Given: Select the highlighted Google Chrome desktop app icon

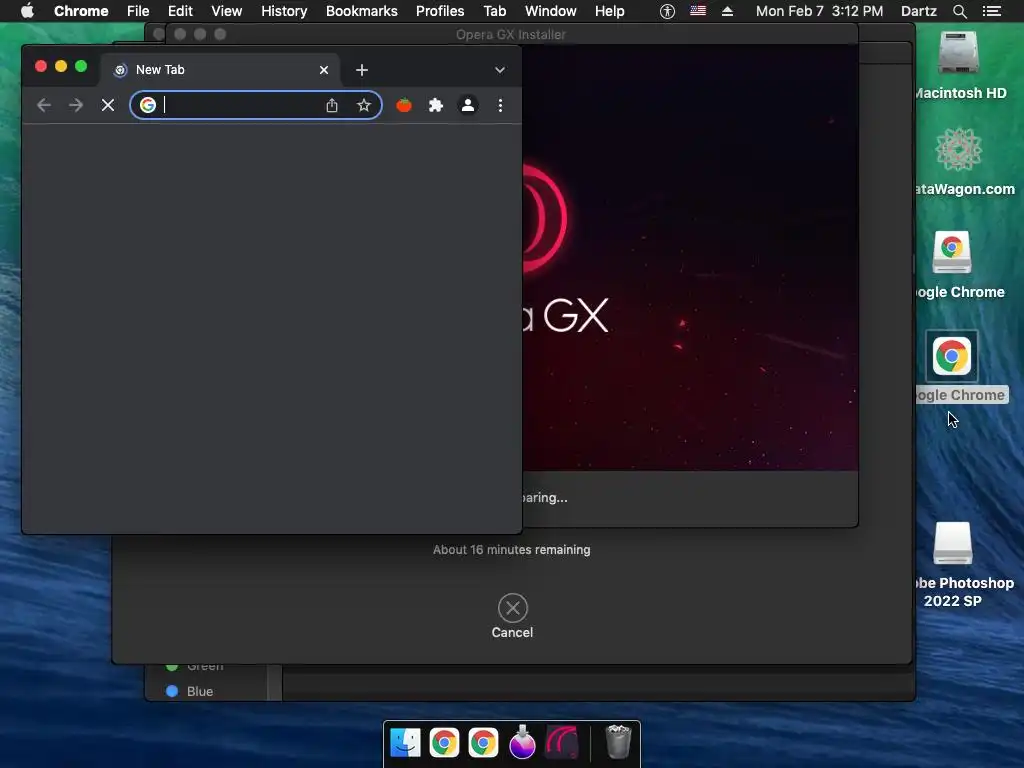Looking at the screenshot, I should click(952, 356).
